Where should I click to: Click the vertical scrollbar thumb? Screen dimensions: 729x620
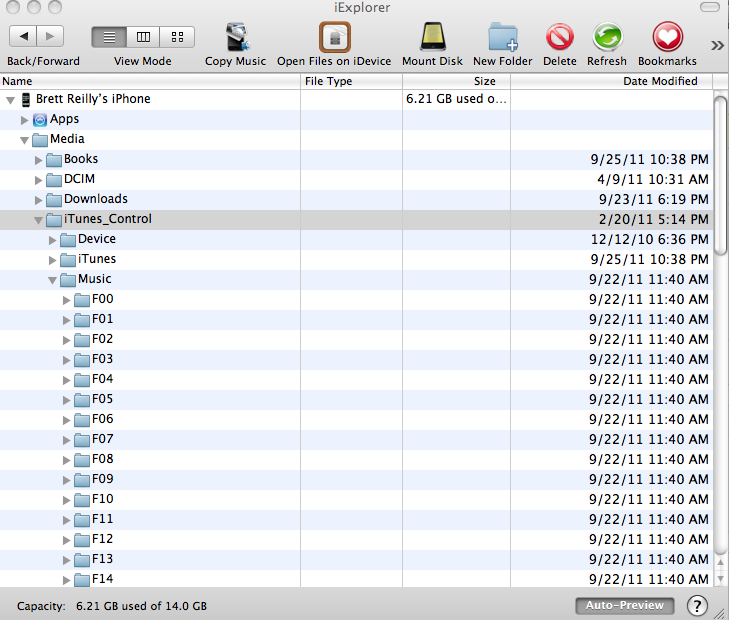pyautogui.click(x=720, y=176)
